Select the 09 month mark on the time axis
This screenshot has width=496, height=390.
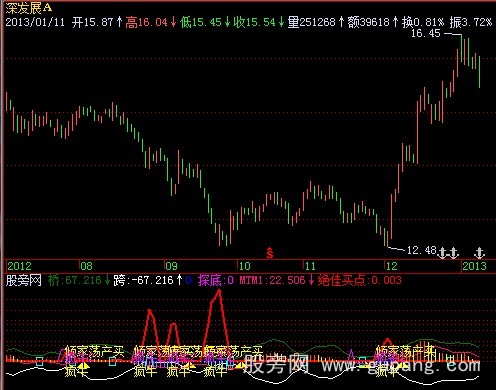click(171, 266)
